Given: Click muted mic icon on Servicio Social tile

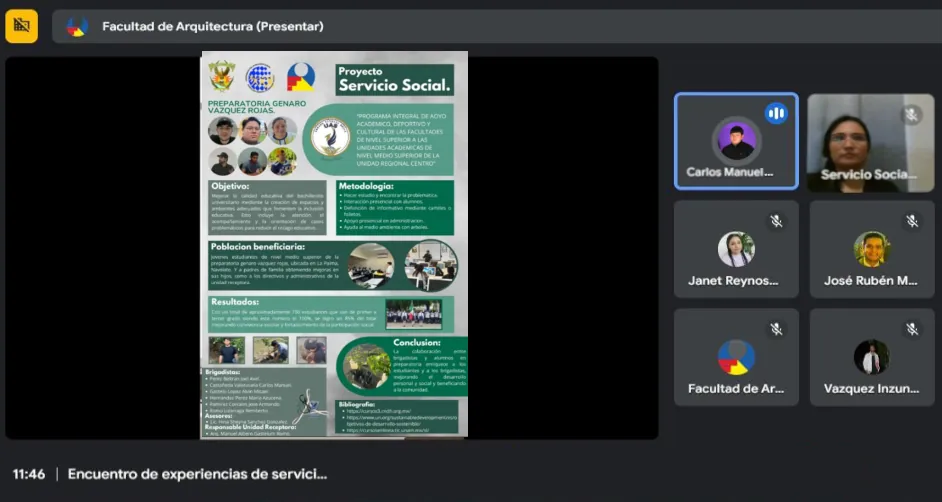Looking at the screenshot, I should 911,114.
